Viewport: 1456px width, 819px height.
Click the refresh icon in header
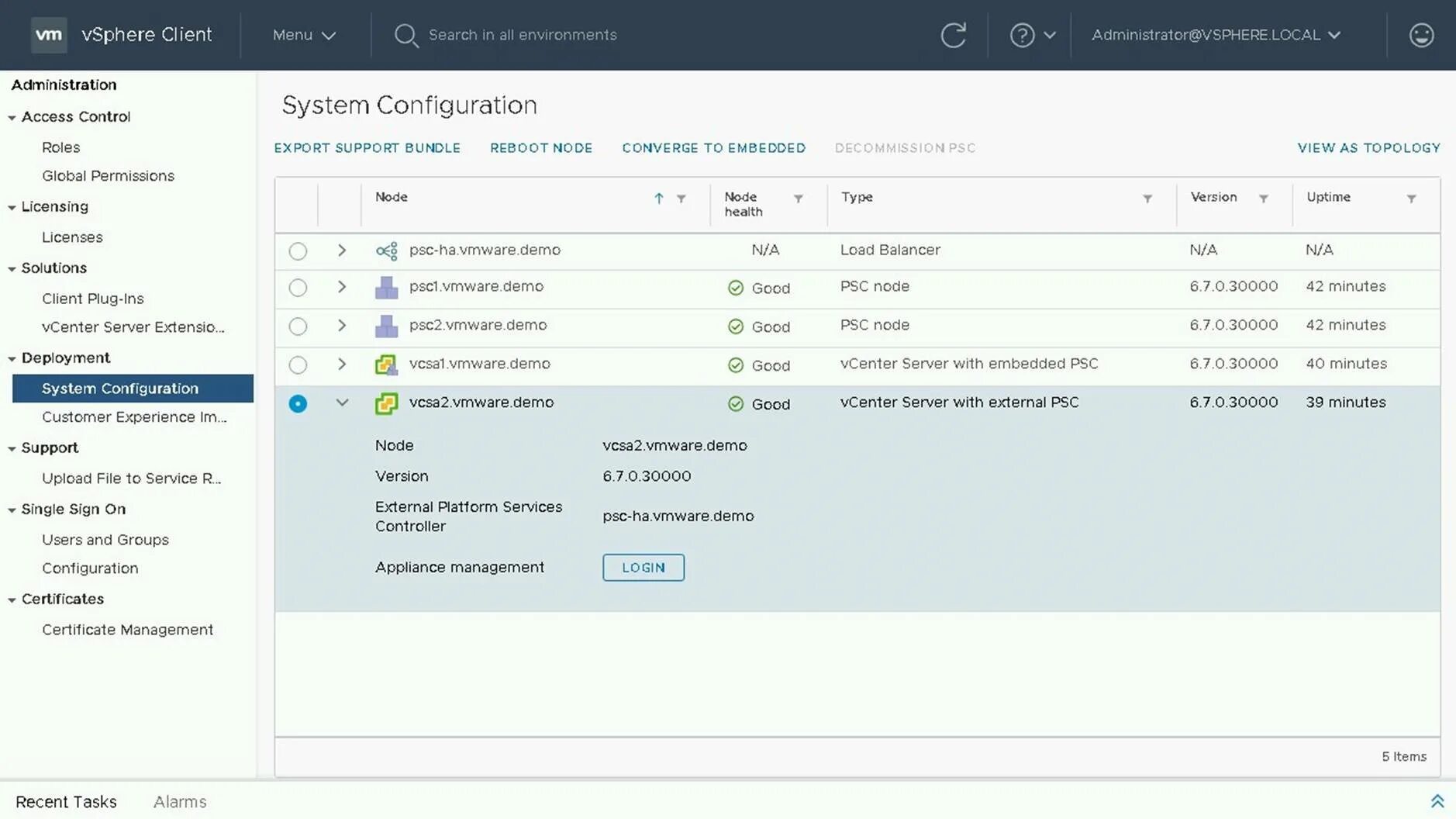point(953,35)
